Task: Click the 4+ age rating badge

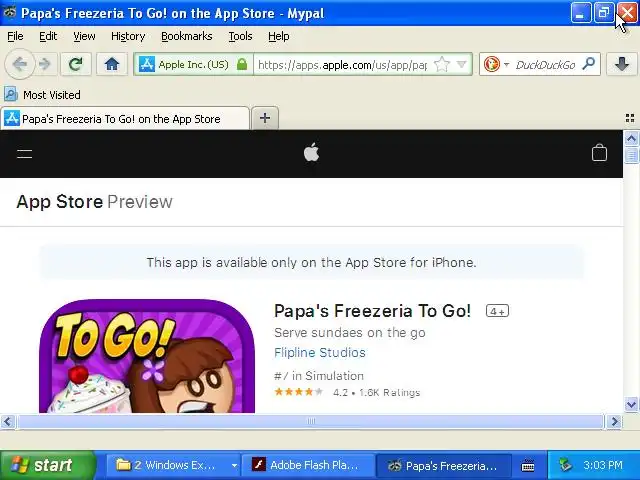Action: 497,311
